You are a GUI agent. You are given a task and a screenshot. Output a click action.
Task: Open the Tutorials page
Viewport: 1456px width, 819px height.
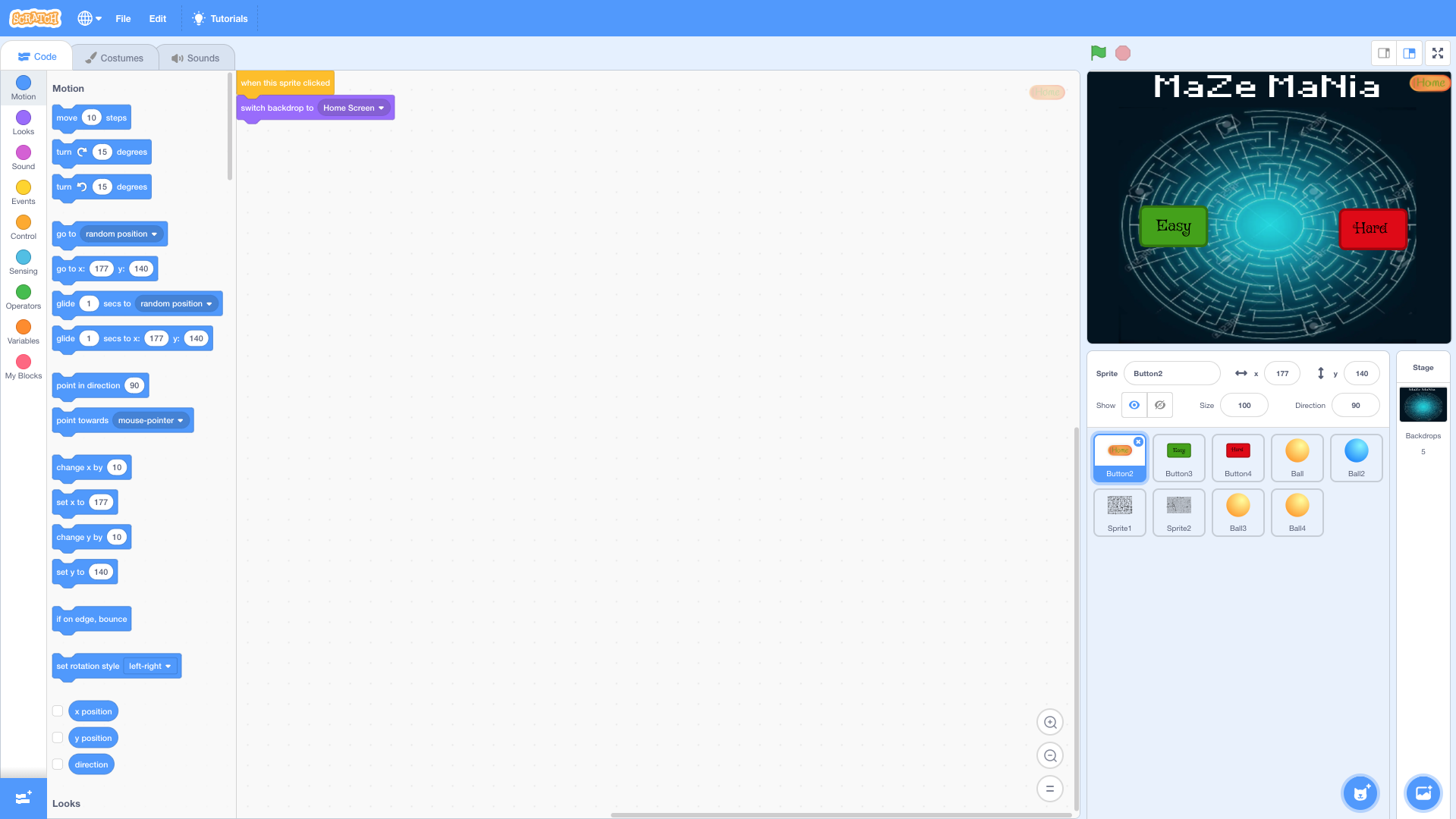(219, 18)
